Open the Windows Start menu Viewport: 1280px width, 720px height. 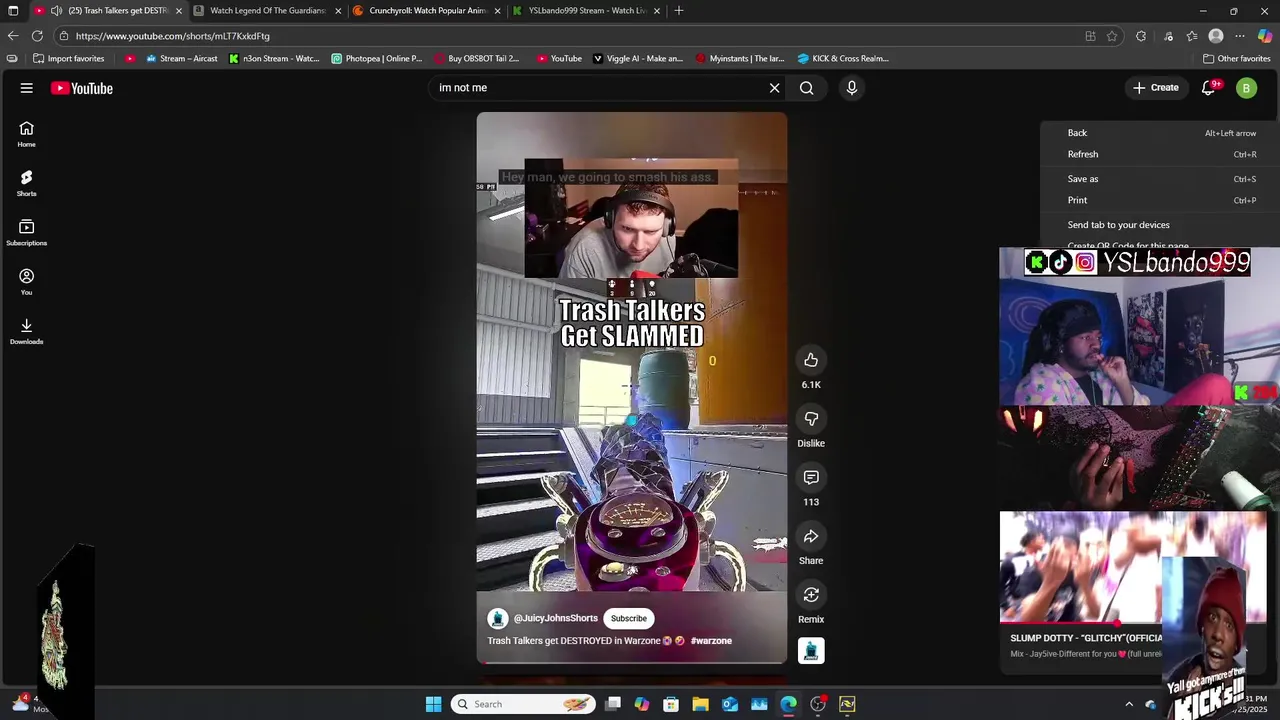[x=433, y=704]
